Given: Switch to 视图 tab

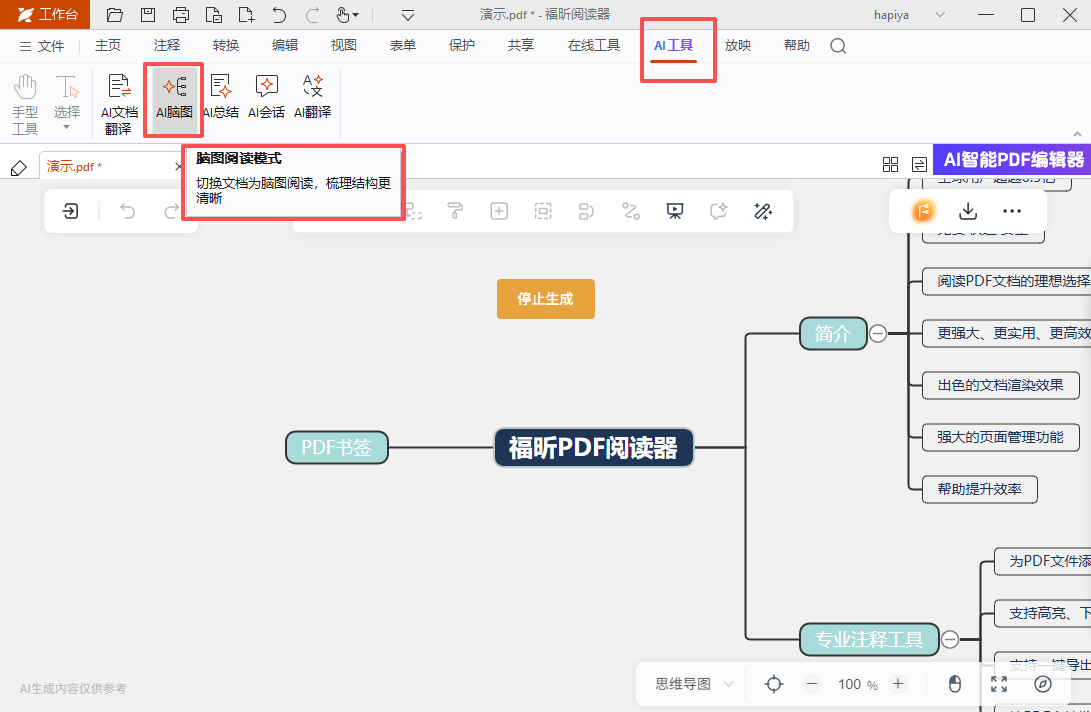Looking at the screenshot, I should click(x=344, y=45).
